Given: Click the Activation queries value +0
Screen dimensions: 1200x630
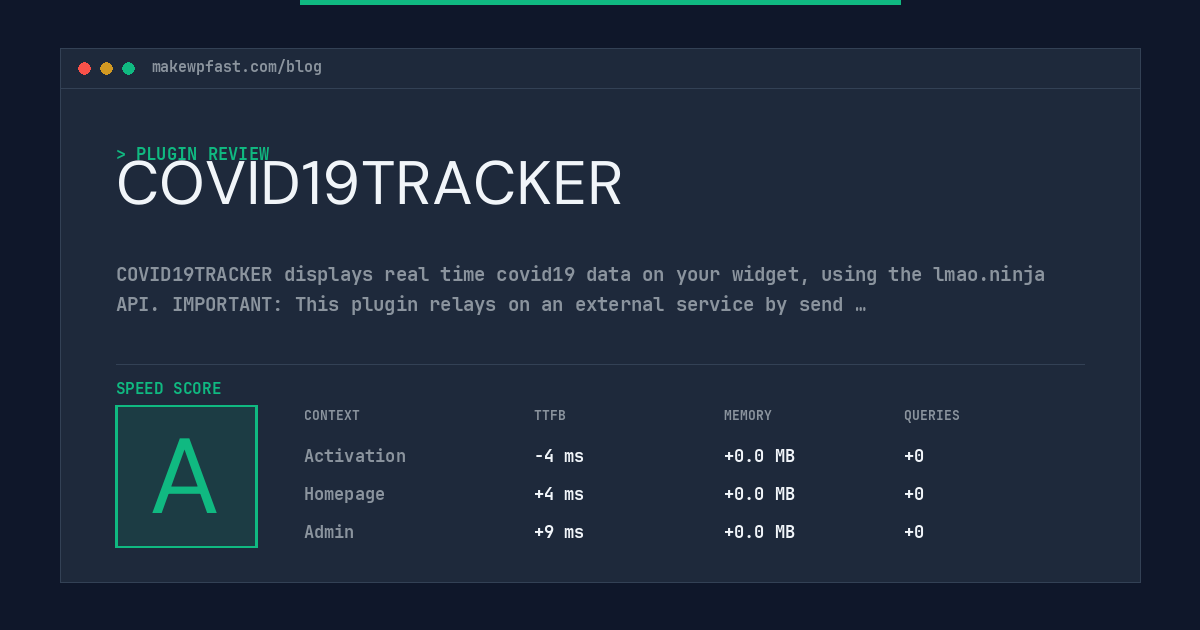Looking at the screenshot, I should [x=914, y=456].
